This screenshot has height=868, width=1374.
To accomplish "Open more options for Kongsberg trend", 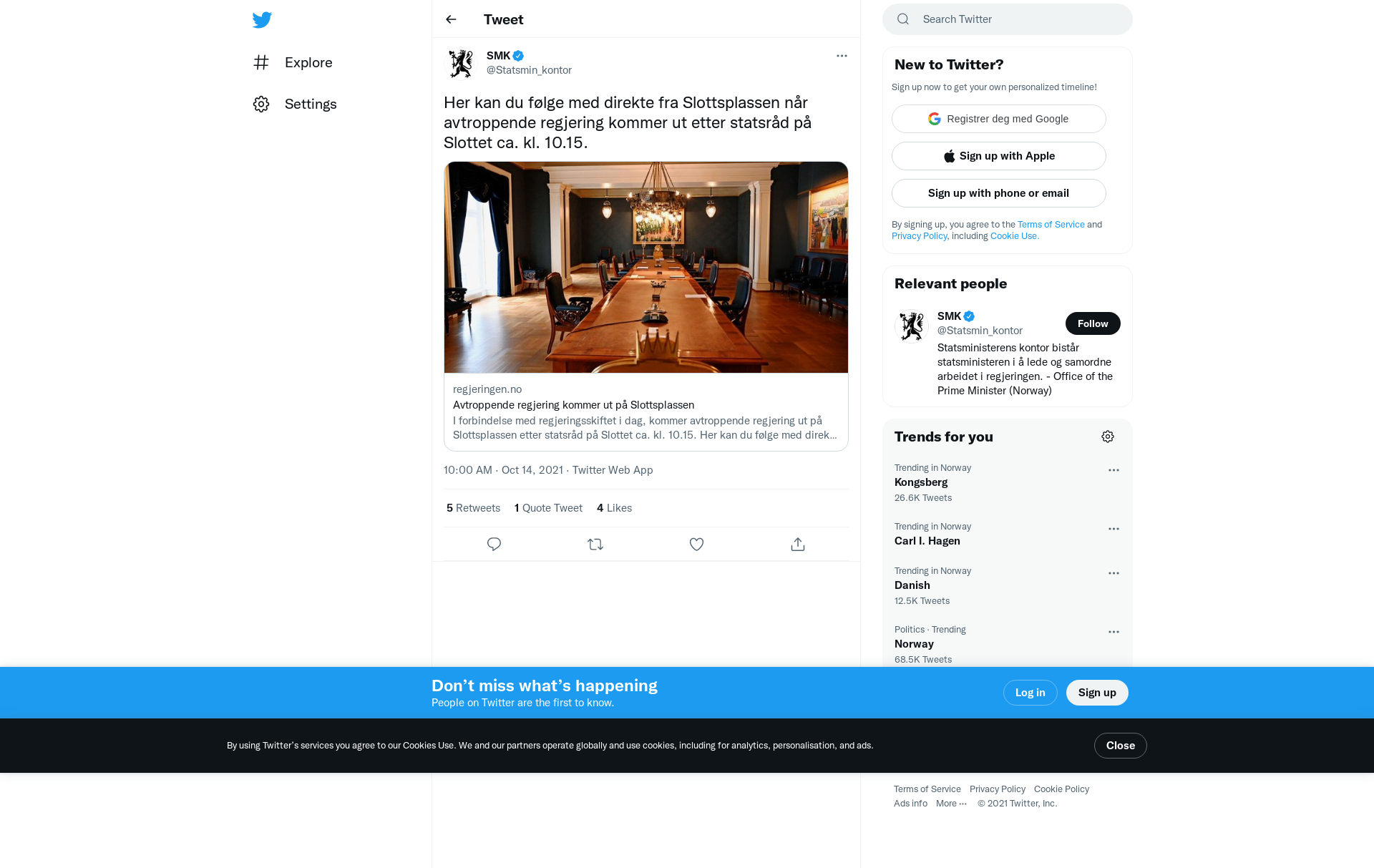I will coord(1114,470).
